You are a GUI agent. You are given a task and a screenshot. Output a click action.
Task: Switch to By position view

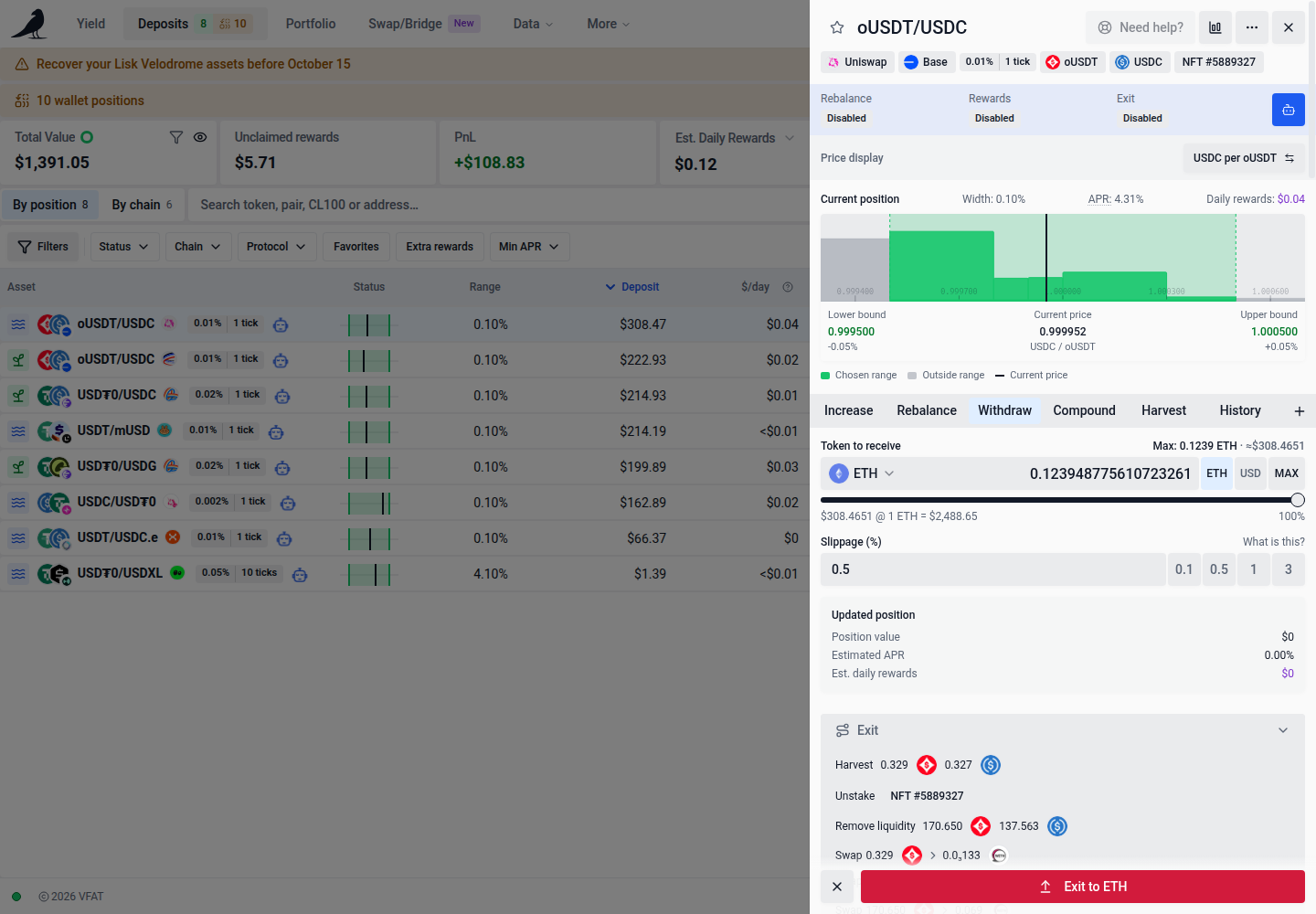pyautogui.click(x=50, y=205)
